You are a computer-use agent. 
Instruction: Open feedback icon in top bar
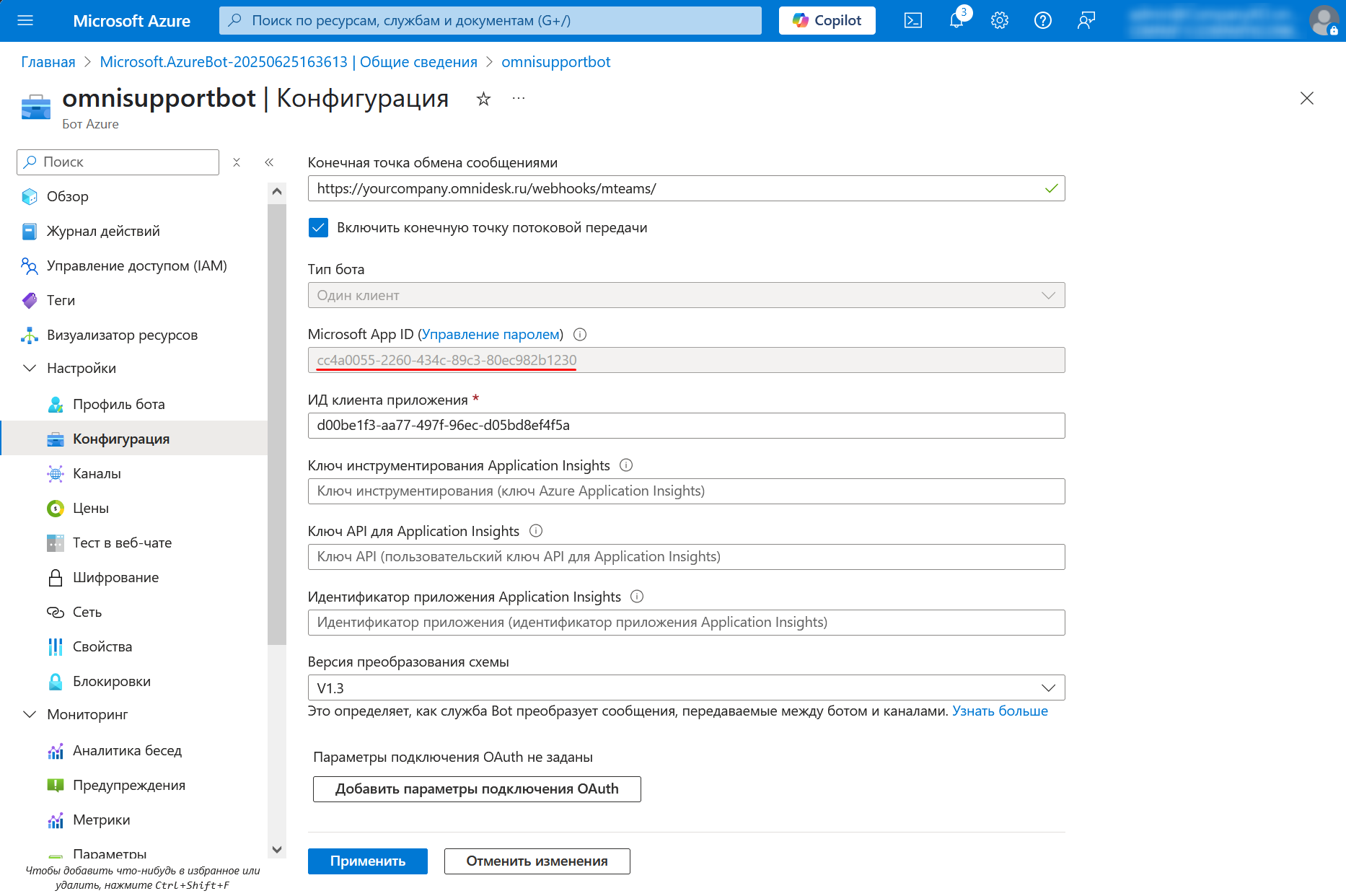(1086, 21)
